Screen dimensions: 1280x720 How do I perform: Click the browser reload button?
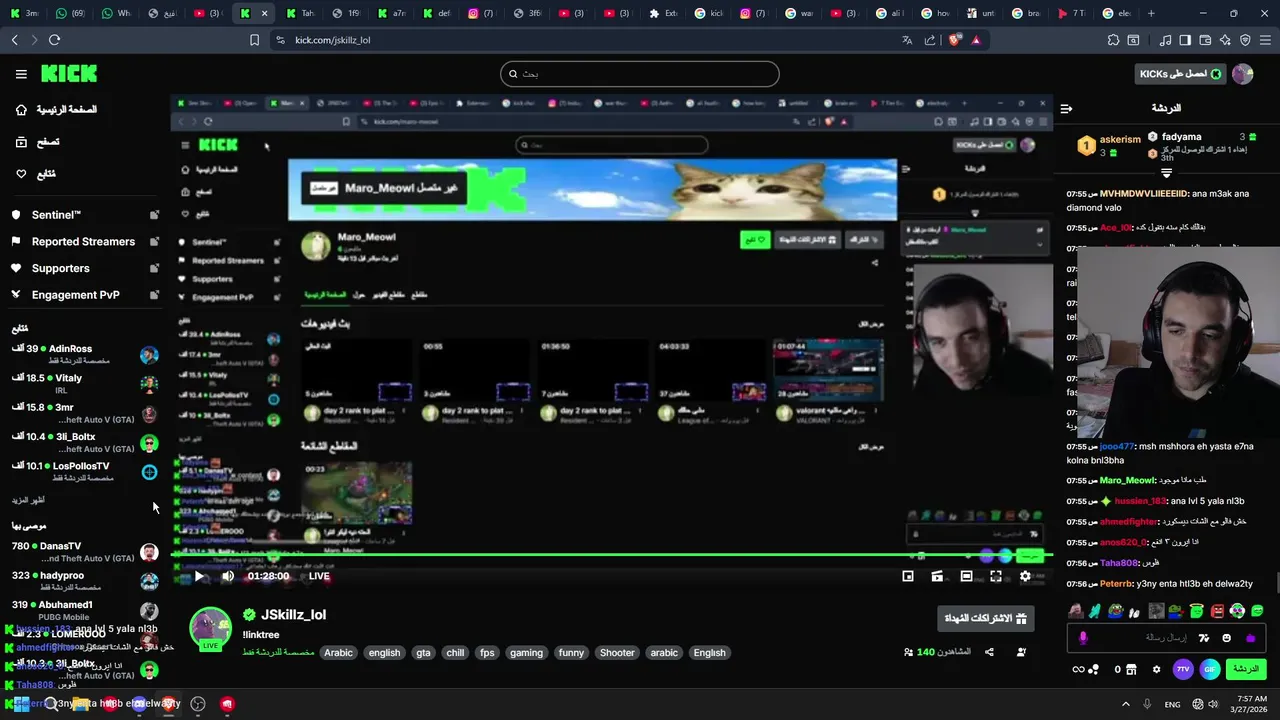point(54,40)
